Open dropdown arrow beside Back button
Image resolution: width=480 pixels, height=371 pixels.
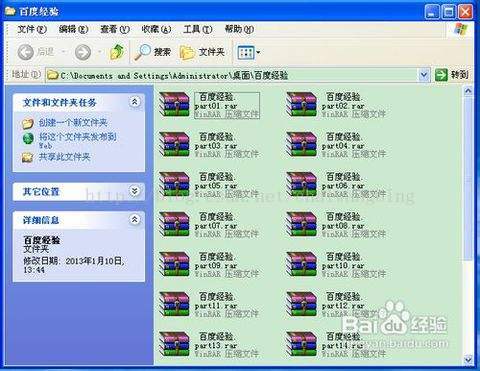coord(63,52)
